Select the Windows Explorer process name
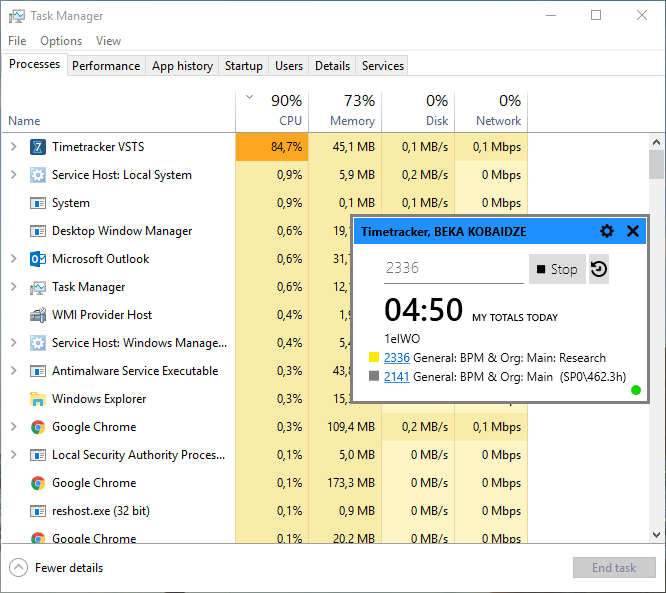The image size is (666, 593). 99,399
